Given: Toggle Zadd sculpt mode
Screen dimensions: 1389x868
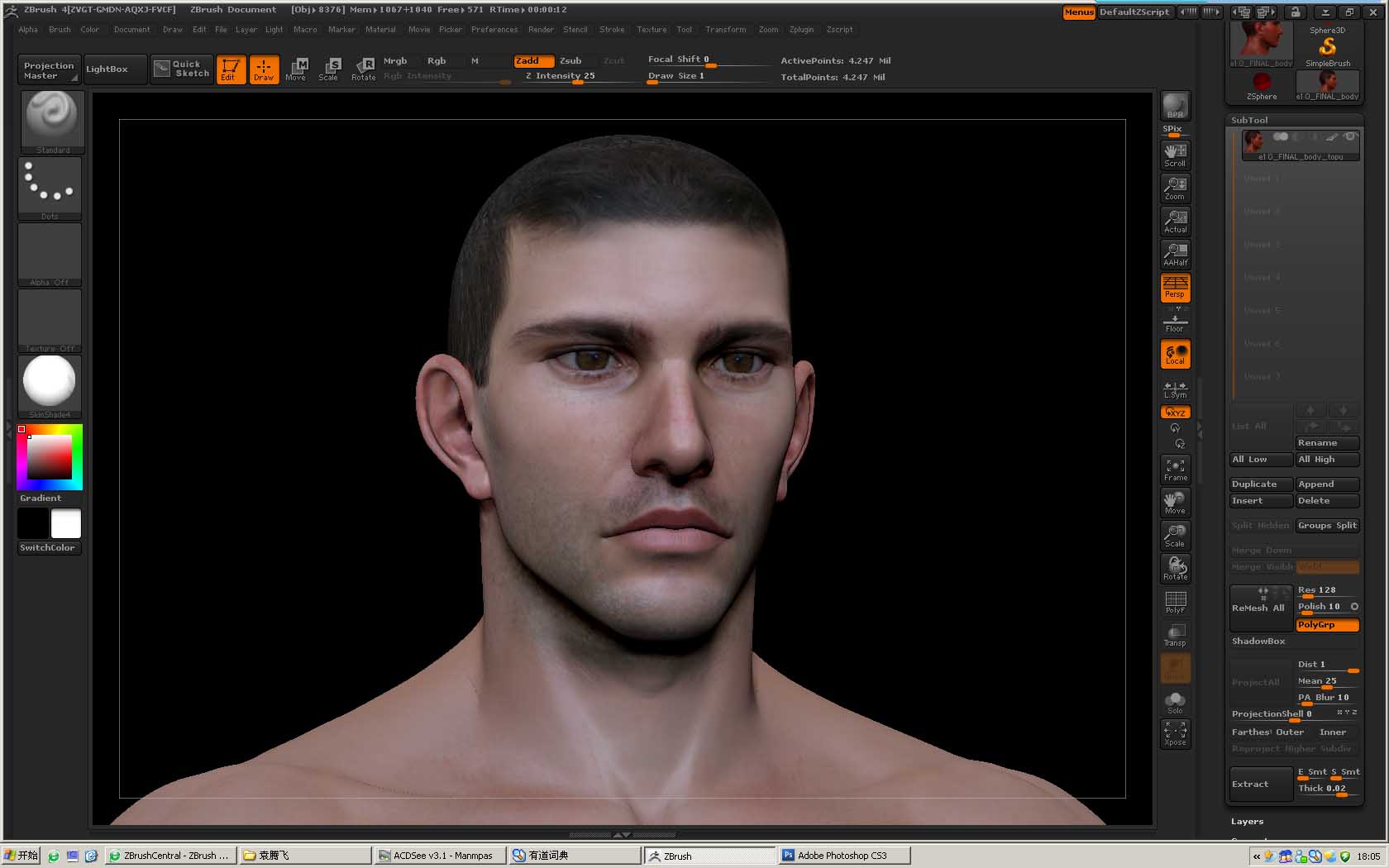Looking at the screenshot, I should (x=533, y=61).
